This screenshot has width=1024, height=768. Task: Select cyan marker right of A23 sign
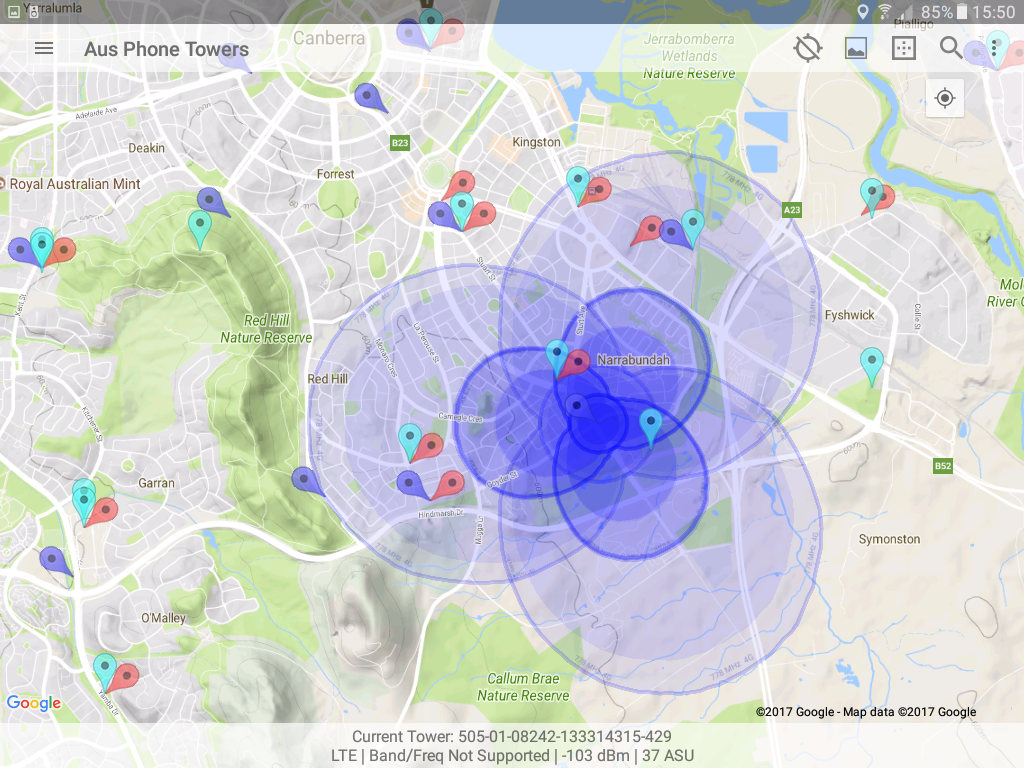tap(871, 195)
